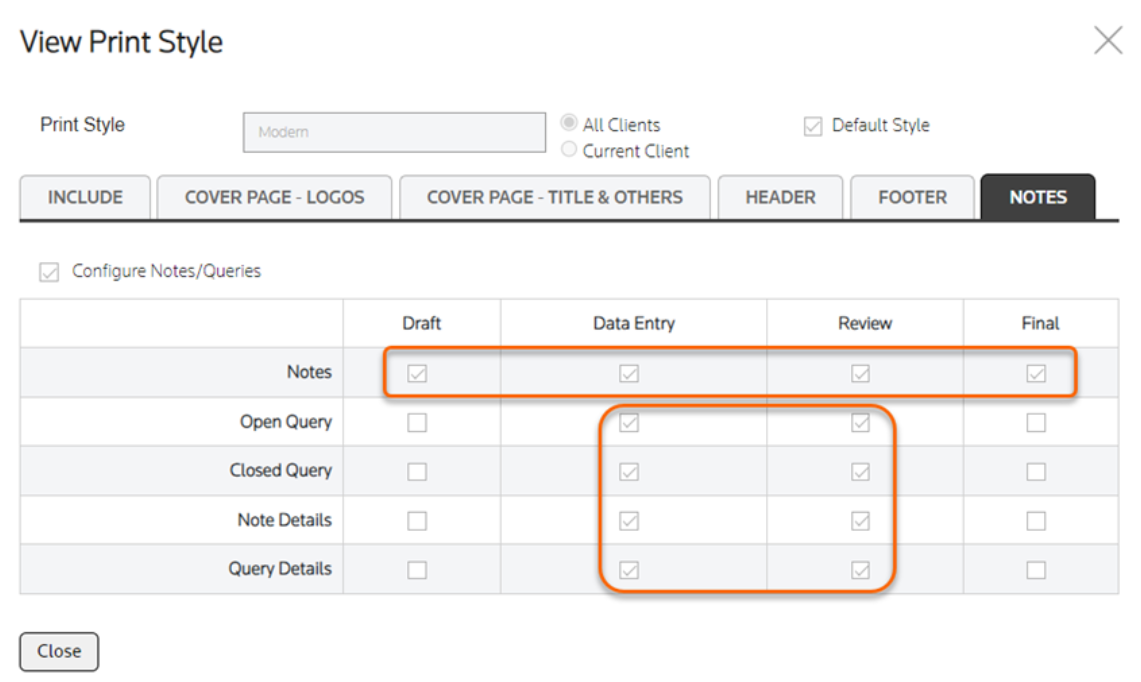Click the Print Style name field
Image resolution: width=1141 pixels, height=682 pixels.
[394, 132]
